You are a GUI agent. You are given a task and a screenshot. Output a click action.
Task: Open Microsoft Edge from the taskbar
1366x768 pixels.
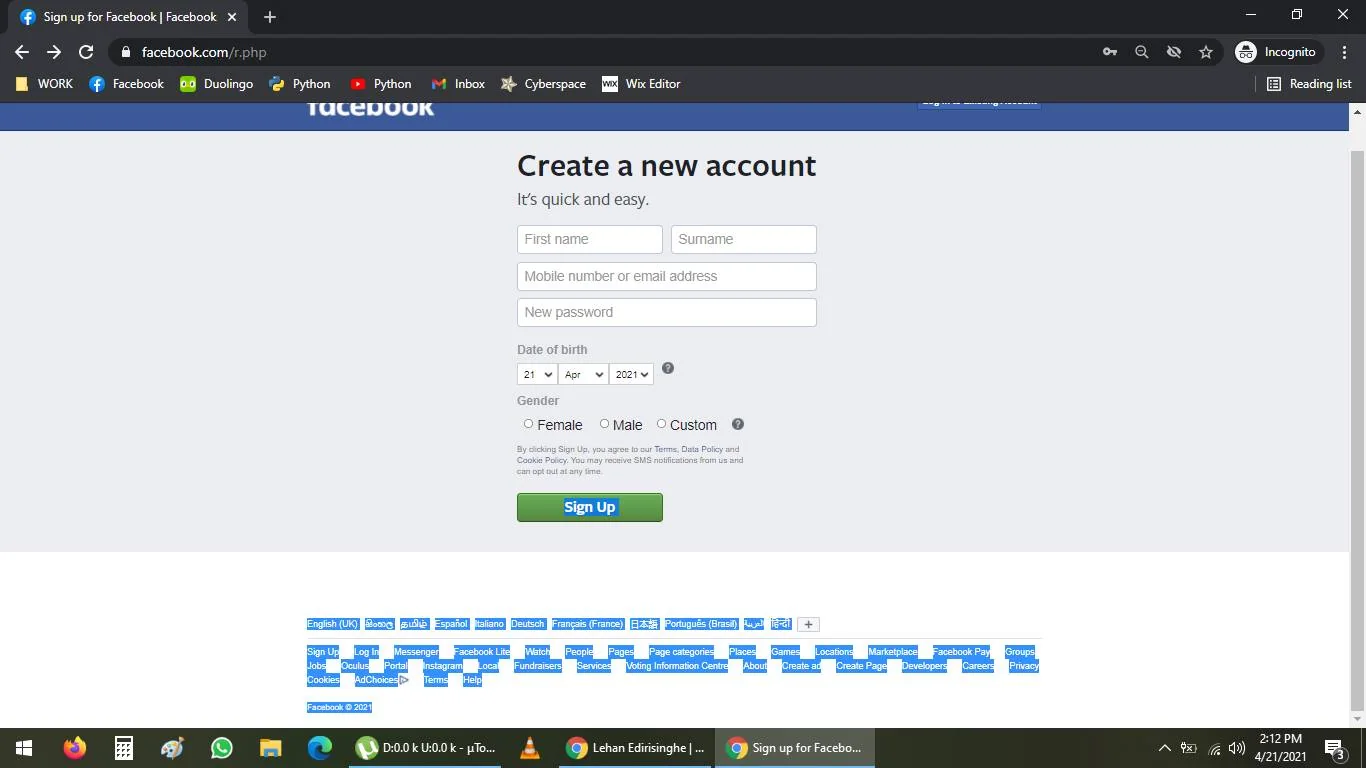tap(320, 748)
